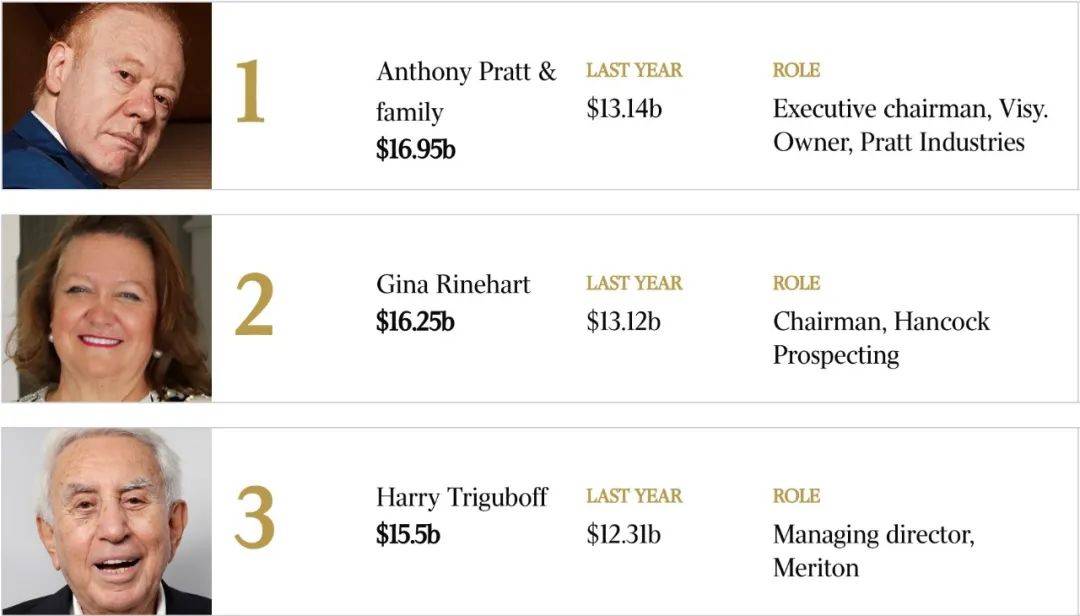The width and height of the screenshot is (1080, 616).
Task: Select the gold rank number 3
Action: (254, 517)
